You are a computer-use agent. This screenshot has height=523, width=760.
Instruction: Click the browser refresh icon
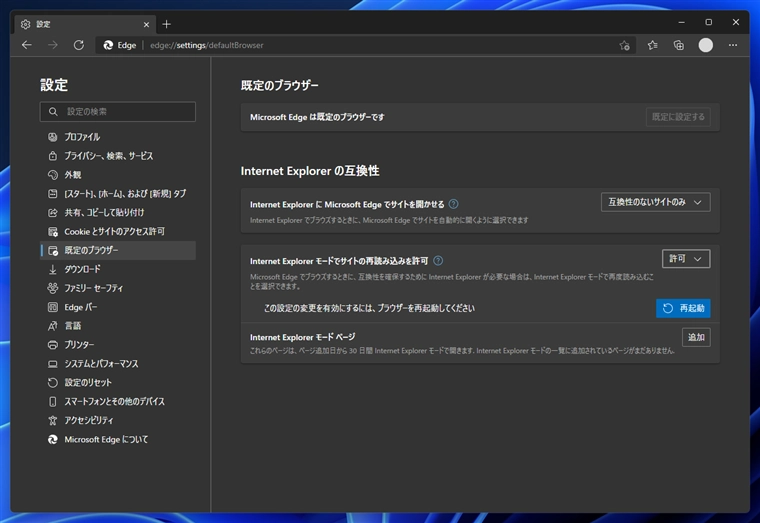pos(79,45)
